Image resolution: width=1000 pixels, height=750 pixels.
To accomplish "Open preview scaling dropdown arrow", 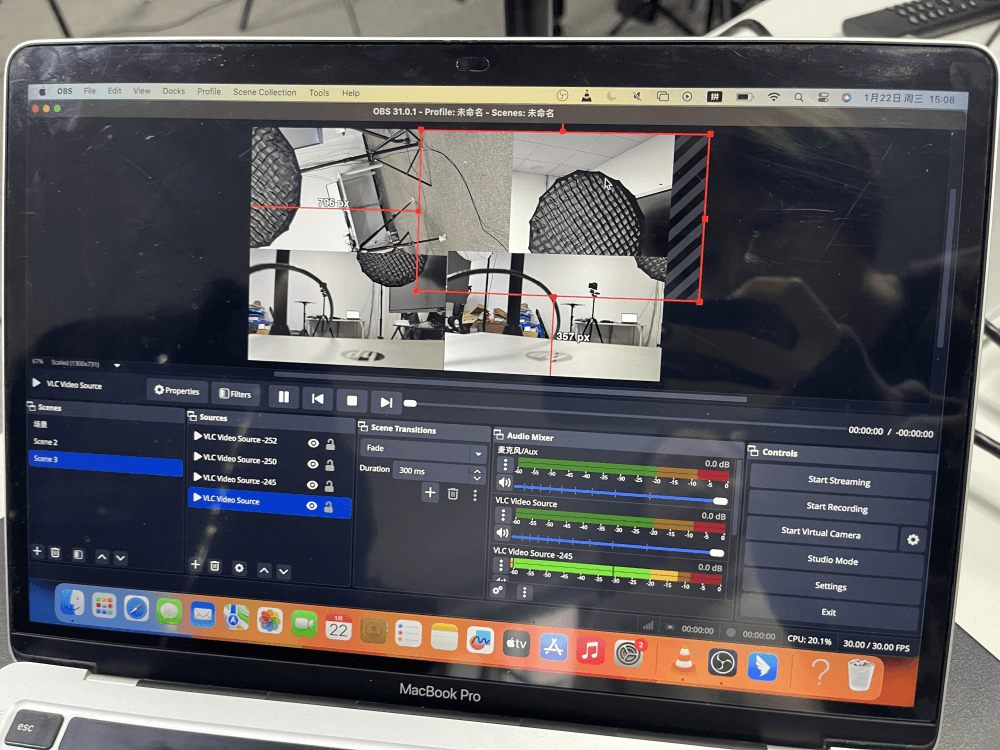I will (x=117, y=365).
